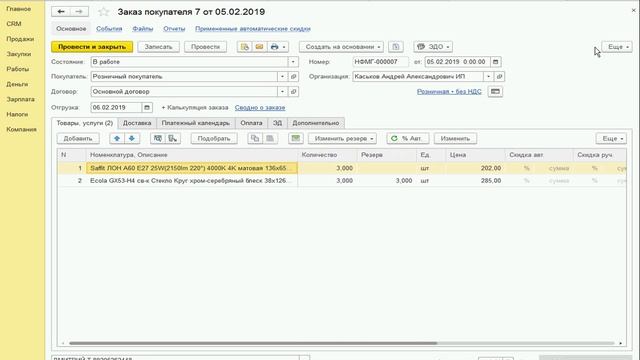This screenshot has height=360, width=640.
Task: Expand the Калькуляция заказа section
Action: tap(195, 107)
